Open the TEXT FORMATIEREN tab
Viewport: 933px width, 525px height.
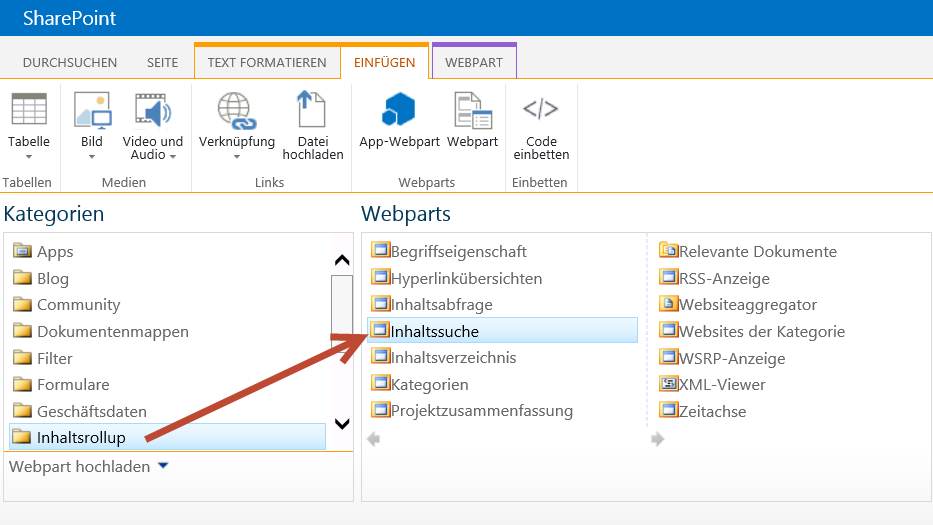point(267,62)
